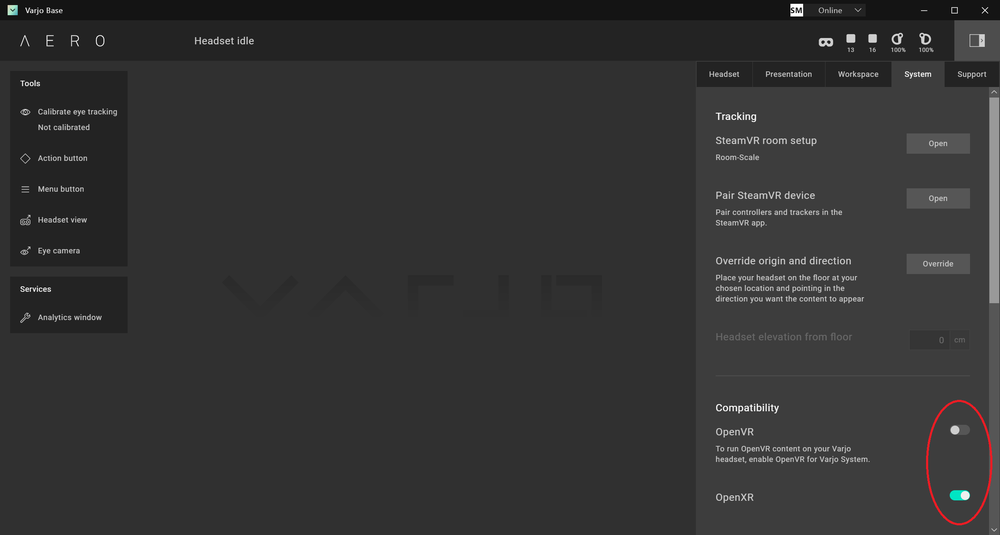The height and width of the screenshot is (535, 1000).
Task: Click the 'Not calibrated' status text
Action: 64,128
